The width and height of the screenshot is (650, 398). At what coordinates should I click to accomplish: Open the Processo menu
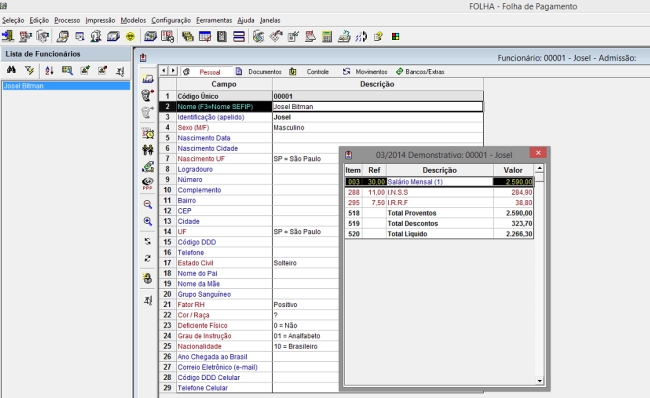[67, 20]
